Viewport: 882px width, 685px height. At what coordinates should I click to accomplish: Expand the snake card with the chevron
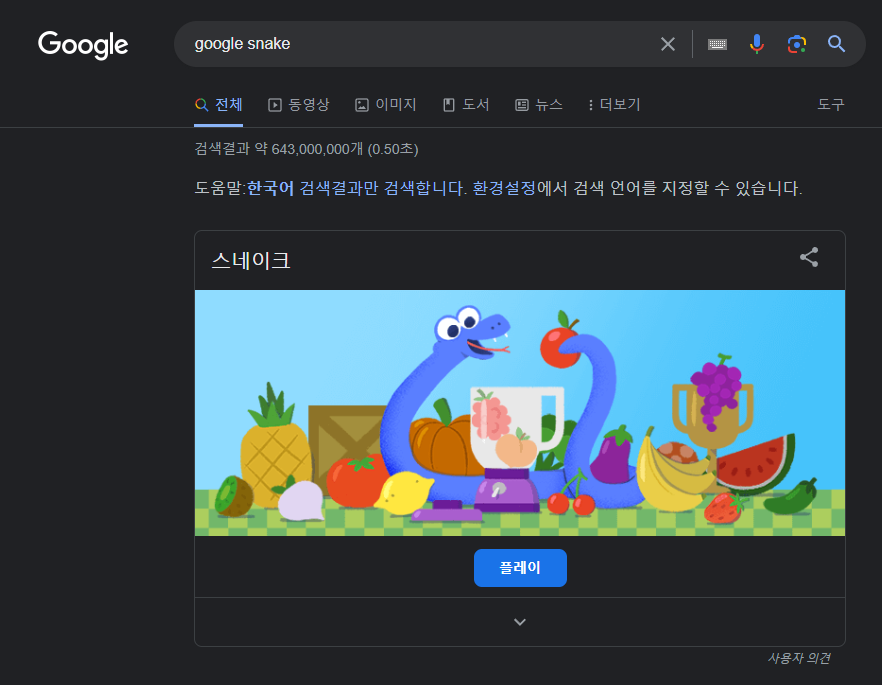pos(520,622)
